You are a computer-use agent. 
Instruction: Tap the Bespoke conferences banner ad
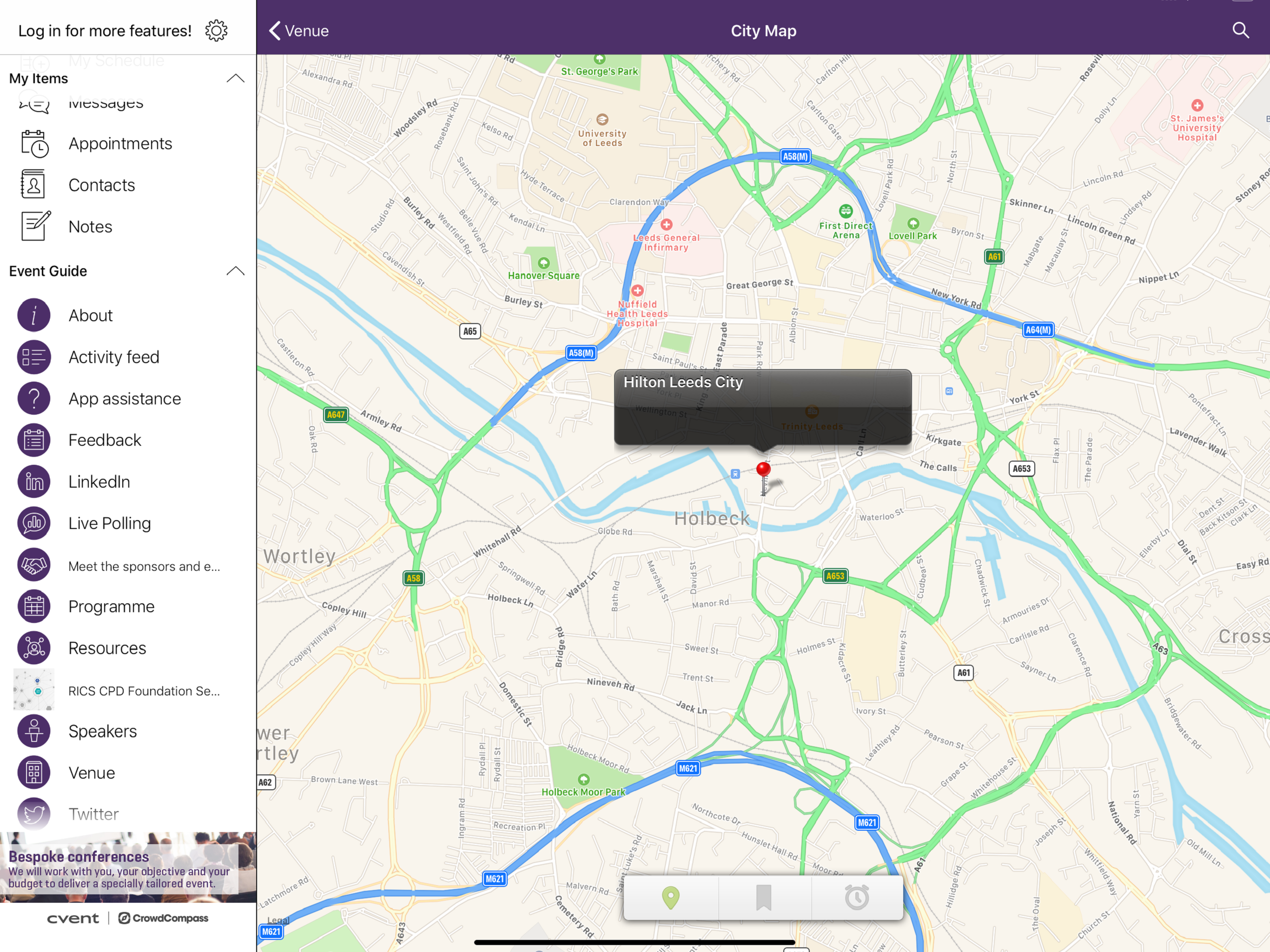click(x=128, y=867)
